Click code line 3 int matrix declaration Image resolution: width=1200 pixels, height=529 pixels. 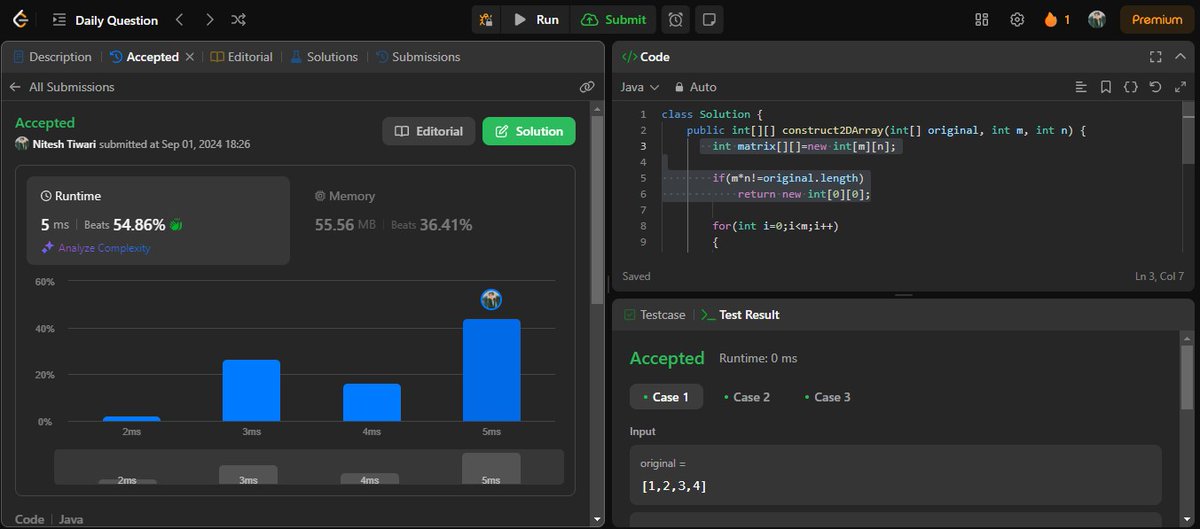point(805,147)
